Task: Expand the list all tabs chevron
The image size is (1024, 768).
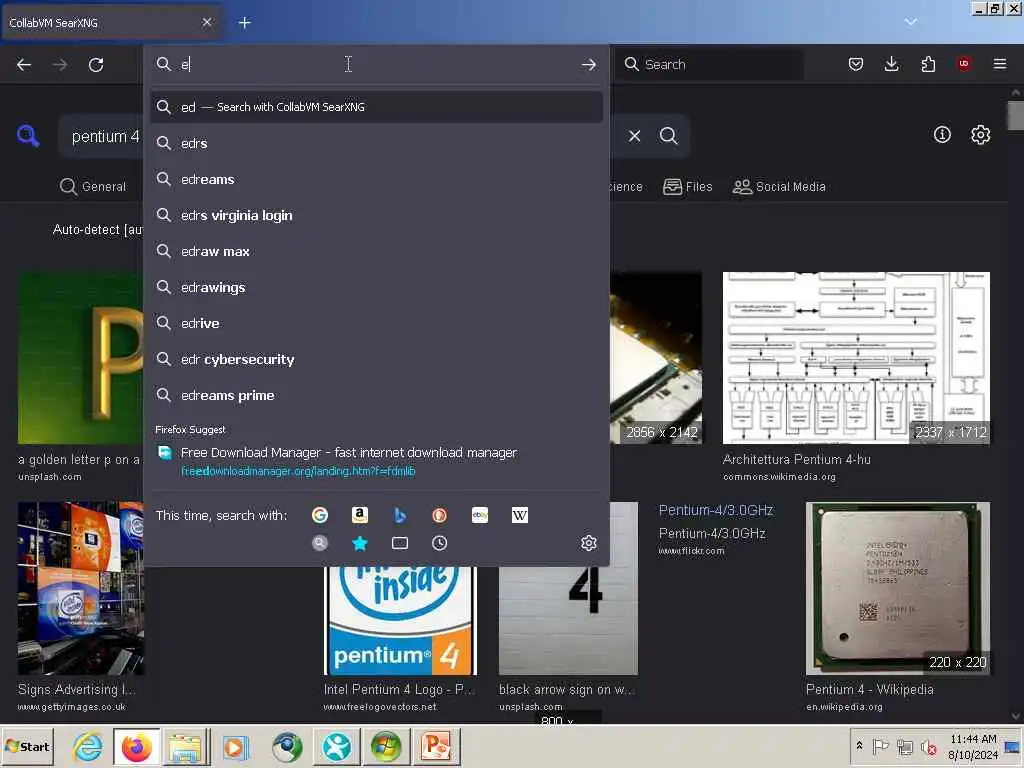Action: (910, 22)
